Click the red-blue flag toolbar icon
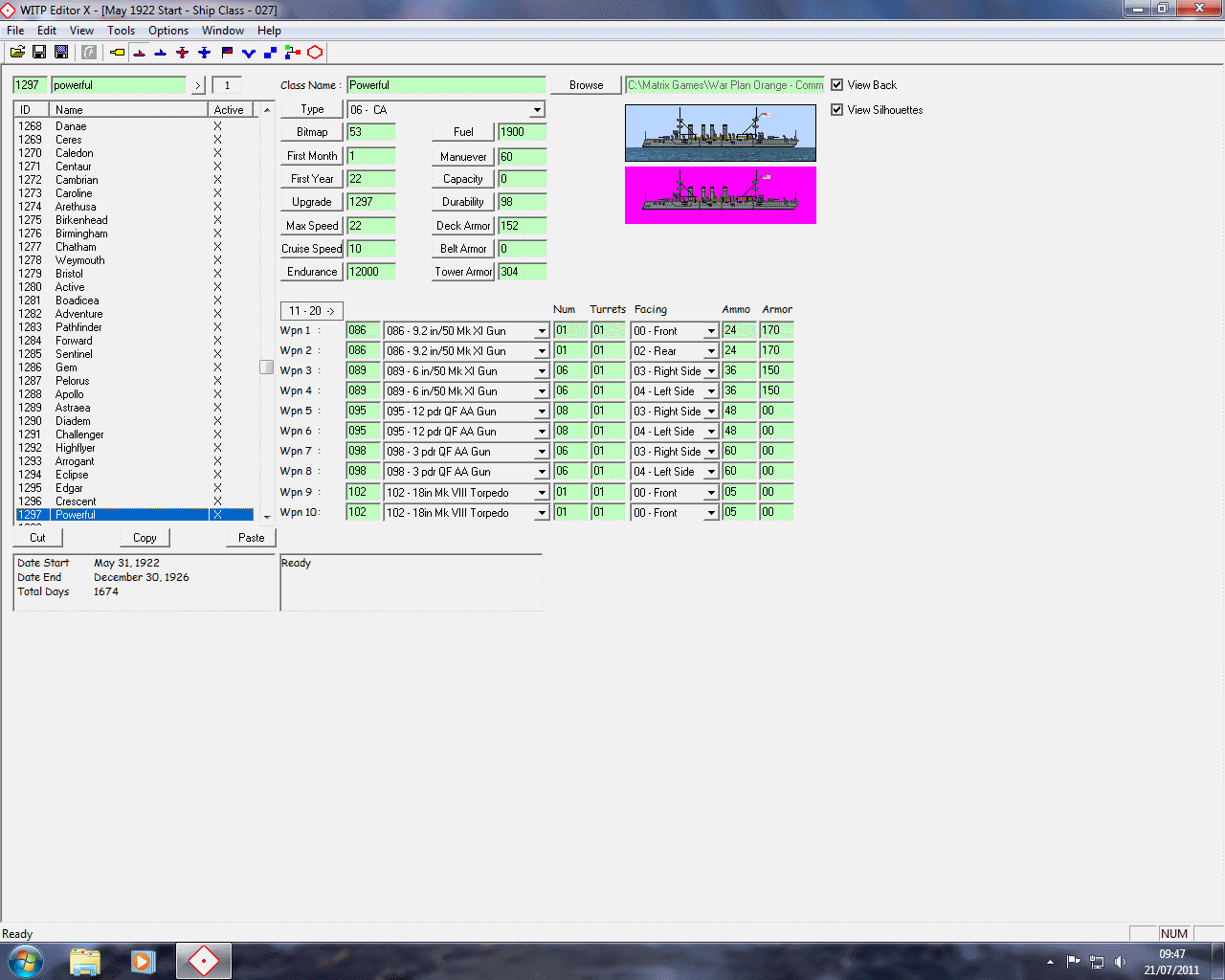Image resolution: width=1225 pixels, height=980 pixels. [227, 52]
